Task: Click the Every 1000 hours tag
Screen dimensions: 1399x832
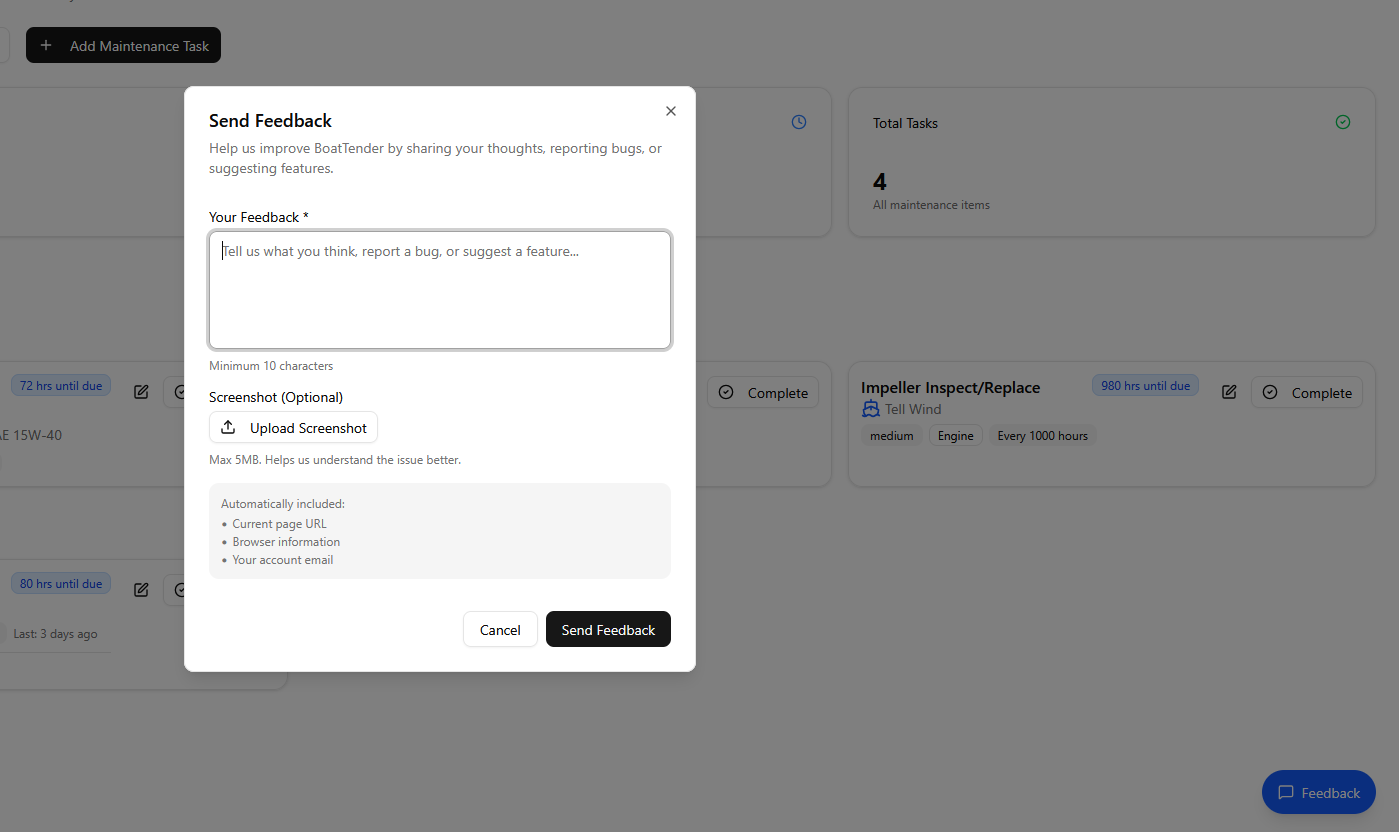Action: pos(1042,436)
